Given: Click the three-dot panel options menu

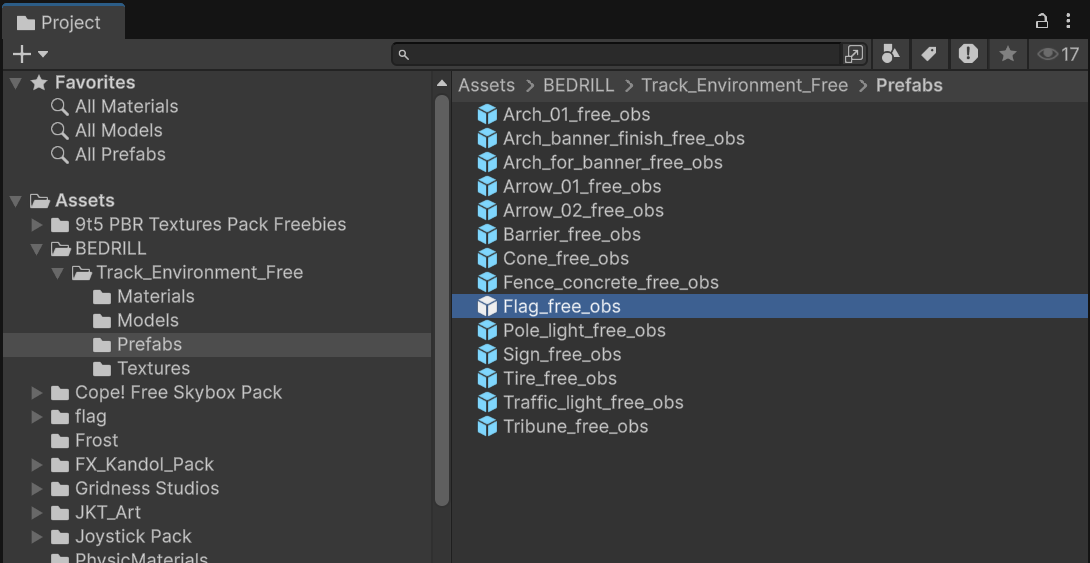Looking at the screenshot, I should [x=1069, y=21].
